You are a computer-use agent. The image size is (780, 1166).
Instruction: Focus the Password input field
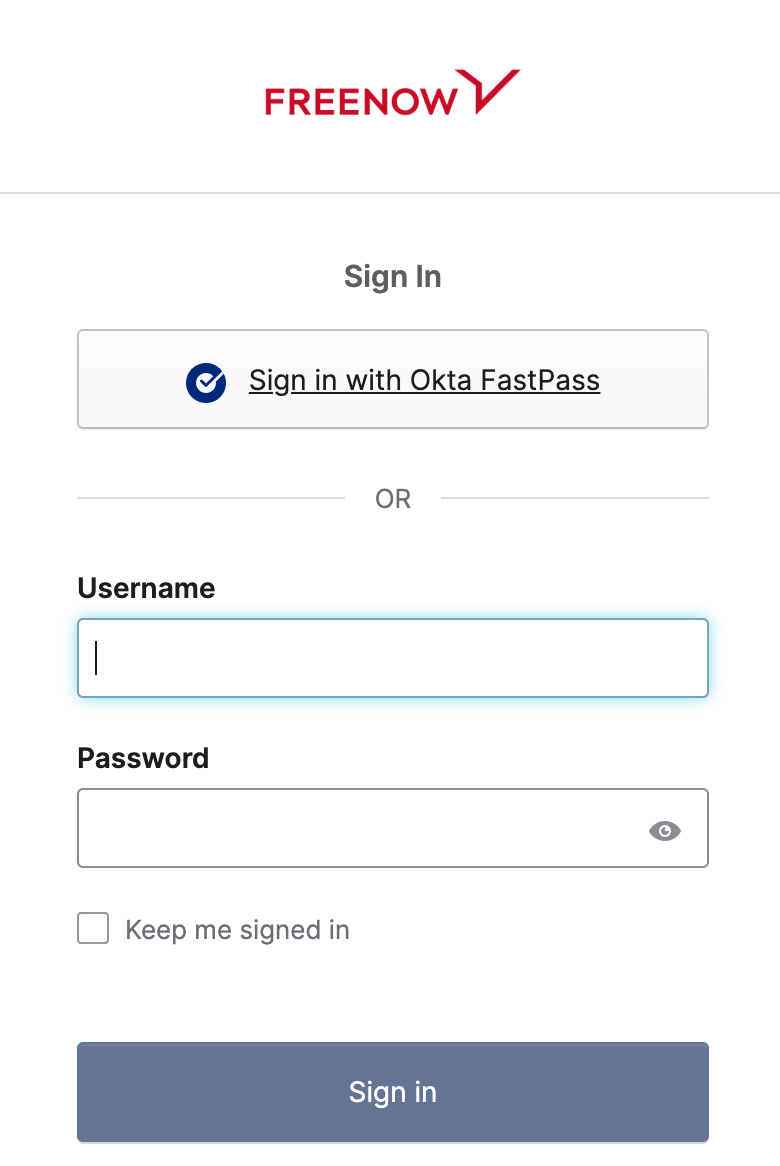click(x=393, y=828)
